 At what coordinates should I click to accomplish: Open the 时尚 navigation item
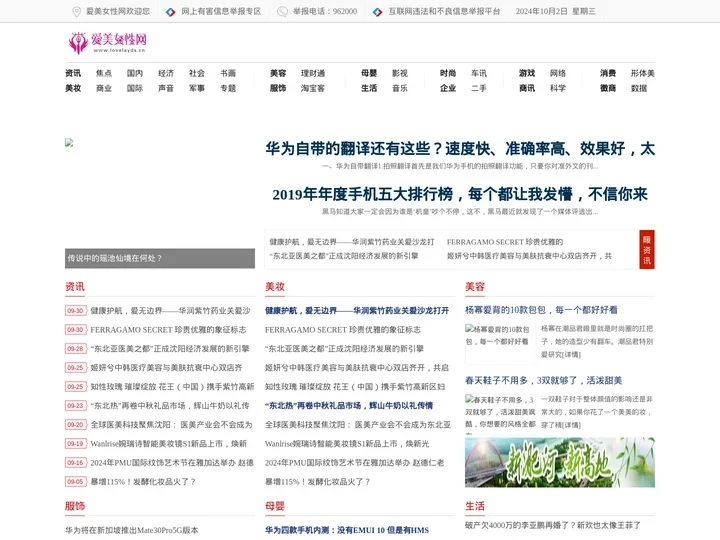coord(448,73)
